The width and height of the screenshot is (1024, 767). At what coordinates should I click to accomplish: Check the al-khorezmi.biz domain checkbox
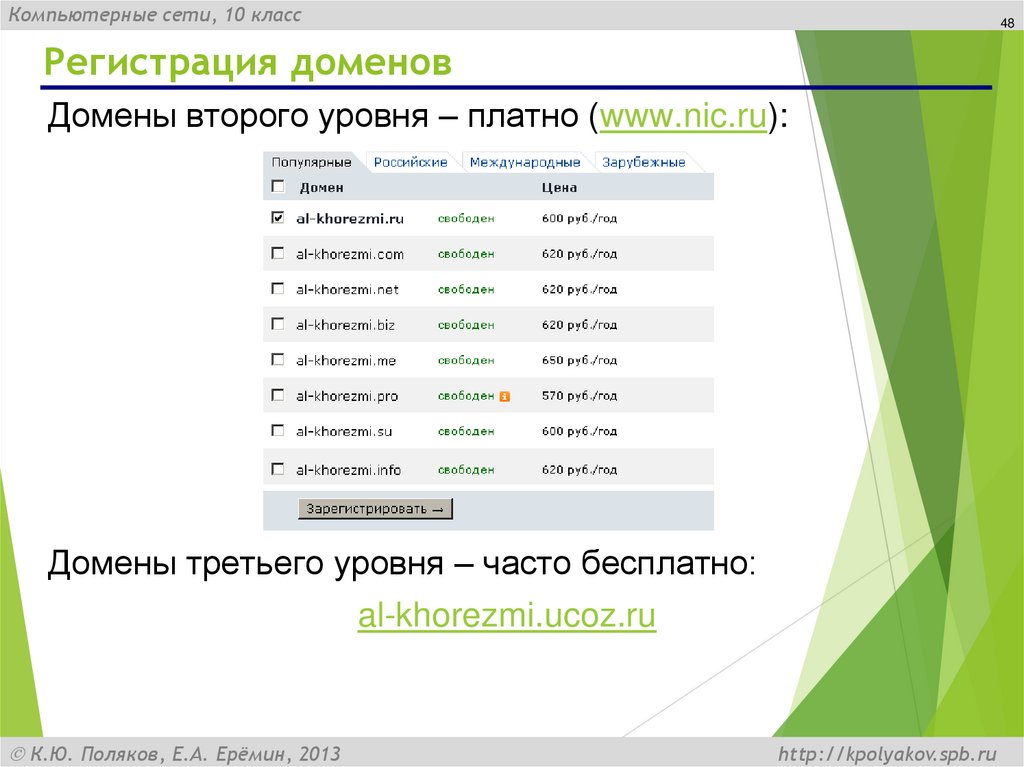click(x=278, y=323)
